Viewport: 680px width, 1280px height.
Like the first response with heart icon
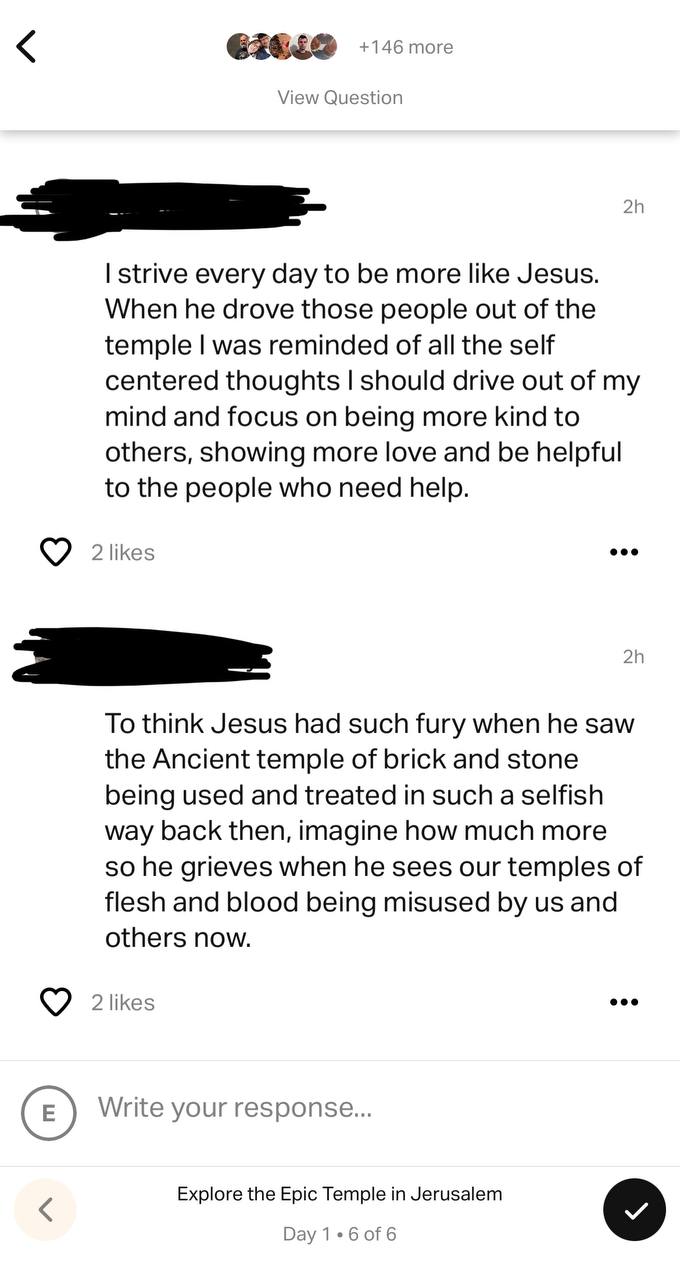coord(56,552)
